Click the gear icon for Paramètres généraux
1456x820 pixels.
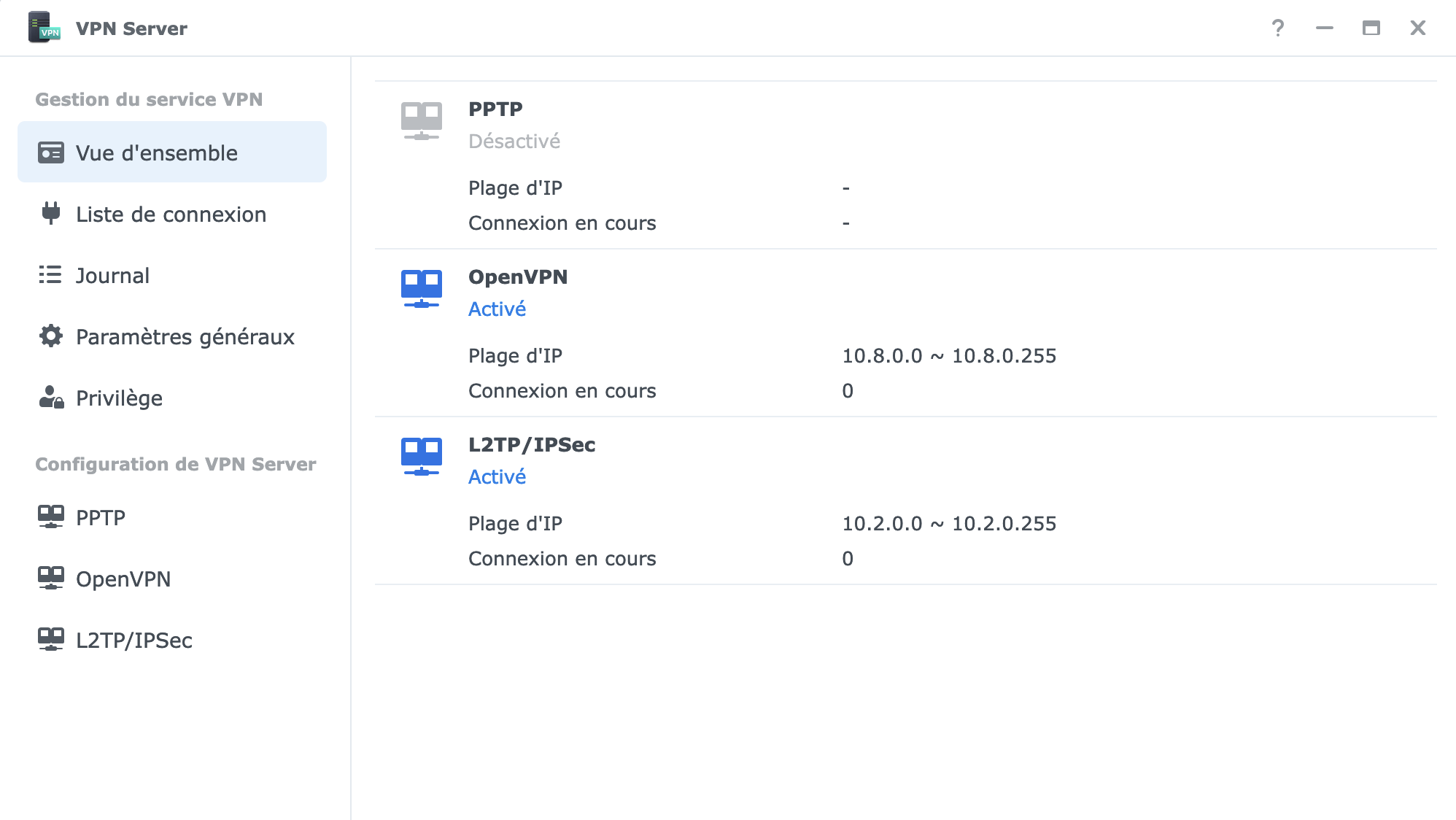51,336
